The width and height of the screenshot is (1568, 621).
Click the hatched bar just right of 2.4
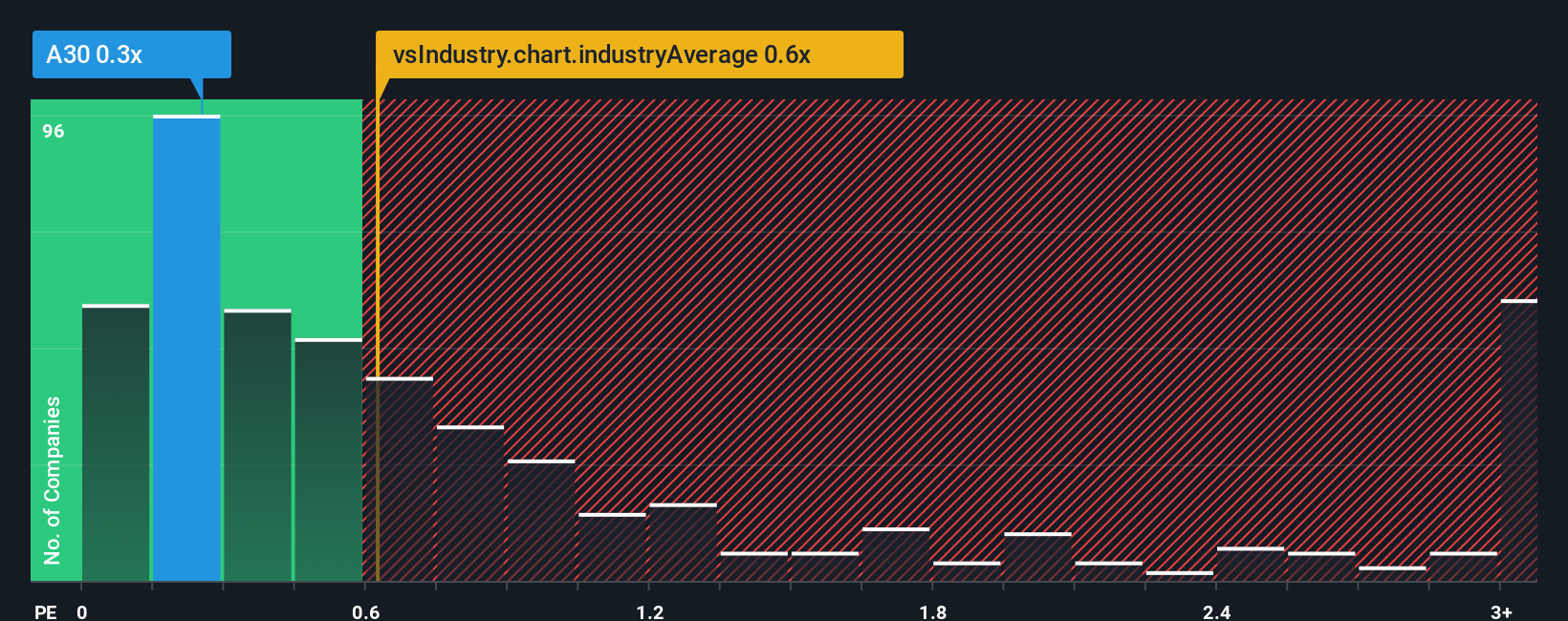pos(1251,565)
